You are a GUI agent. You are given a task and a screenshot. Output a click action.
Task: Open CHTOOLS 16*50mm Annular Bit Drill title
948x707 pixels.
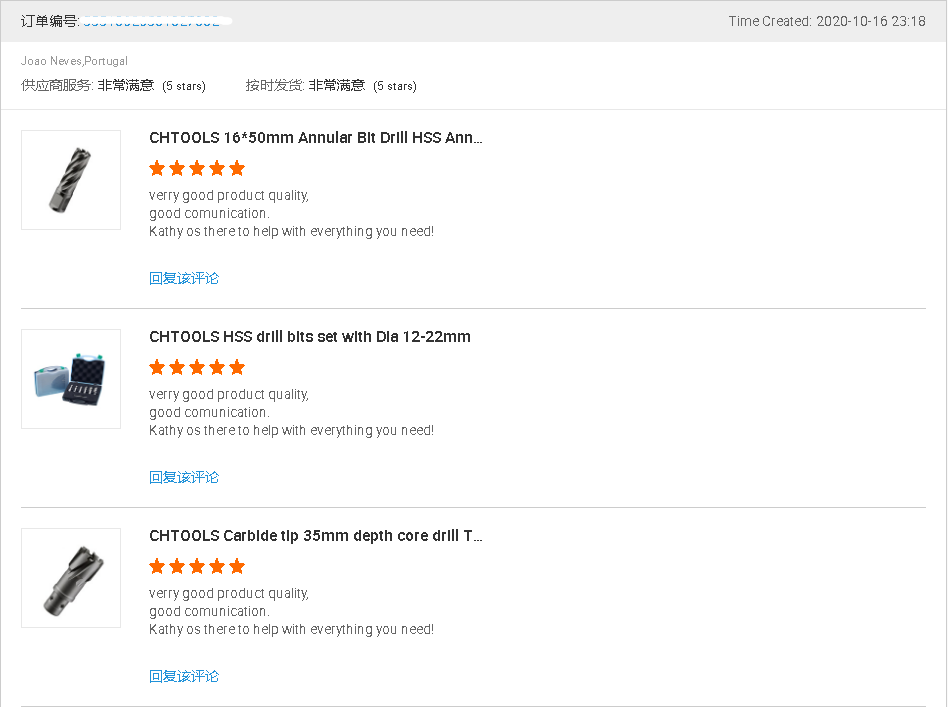pos(316,138)
